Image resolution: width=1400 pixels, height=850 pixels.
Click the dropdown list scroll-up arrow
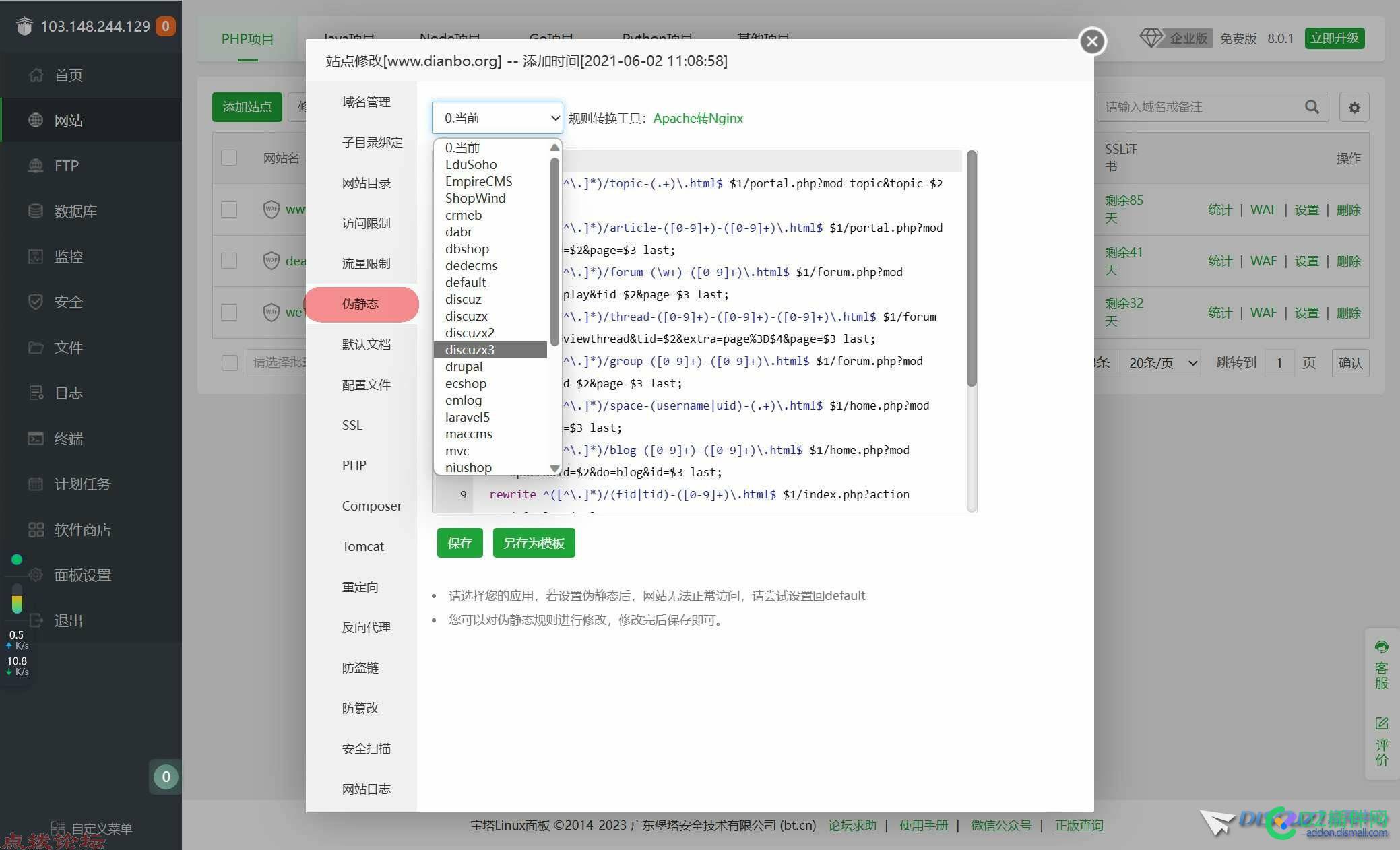(x=554, y=147)
